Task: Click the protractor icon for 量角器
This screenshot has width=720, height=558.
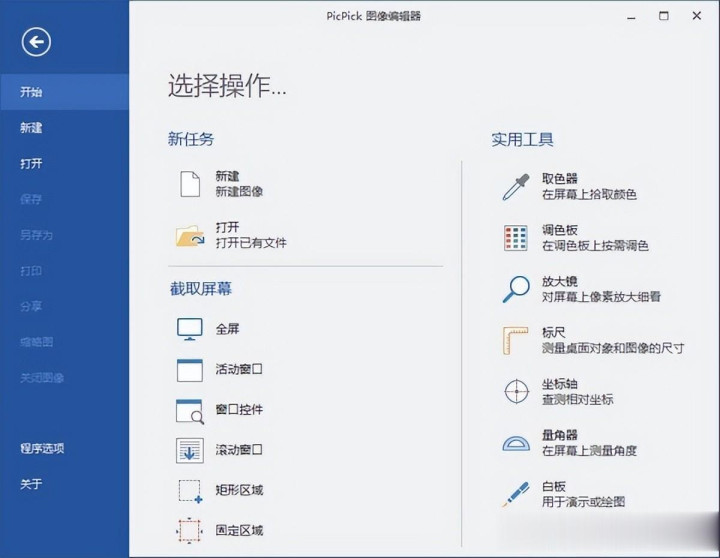Action: (x=516, y=443)
